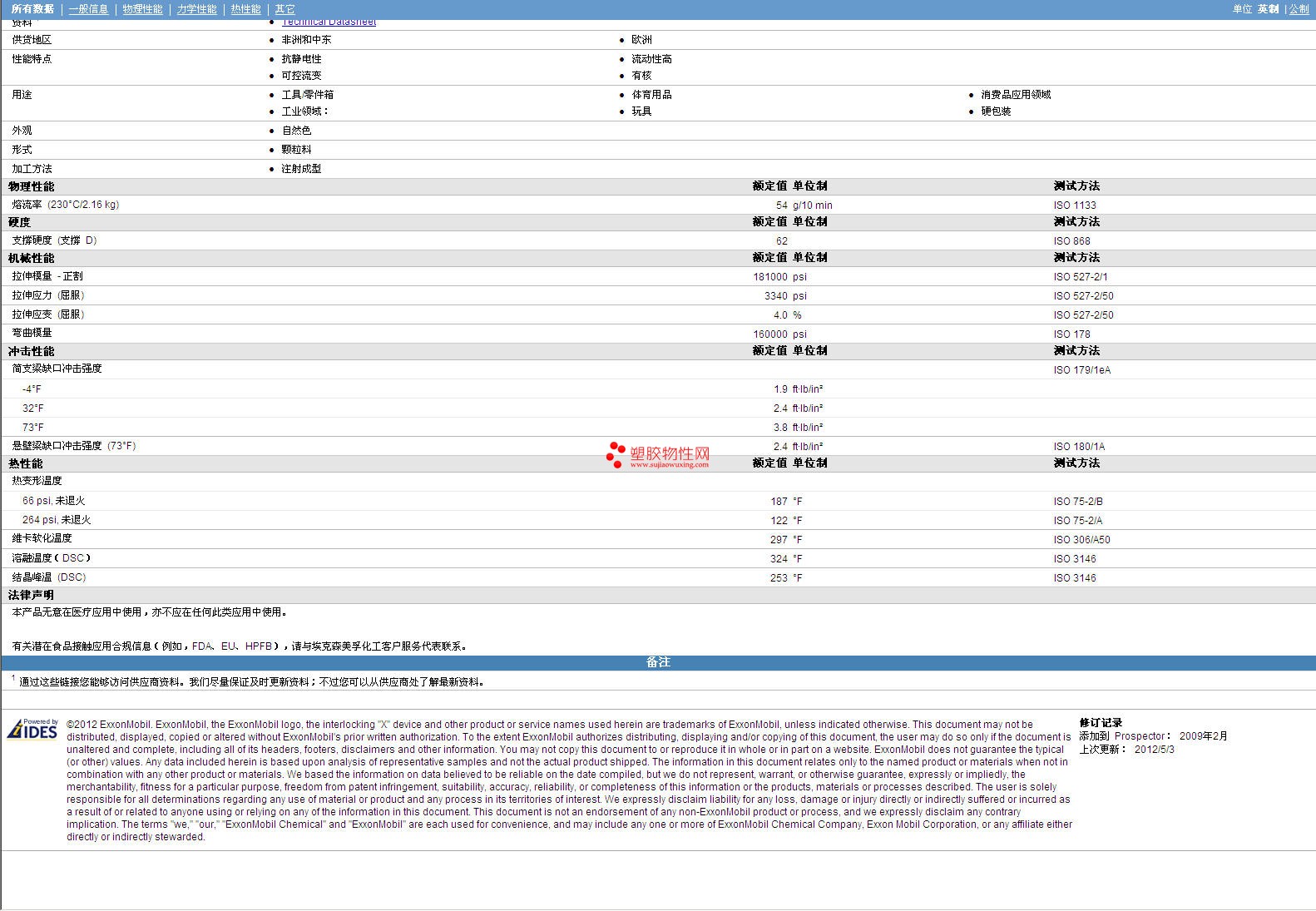
Task: Select 消费品应用领域 usage item
Action: [x=1016, y=95]
